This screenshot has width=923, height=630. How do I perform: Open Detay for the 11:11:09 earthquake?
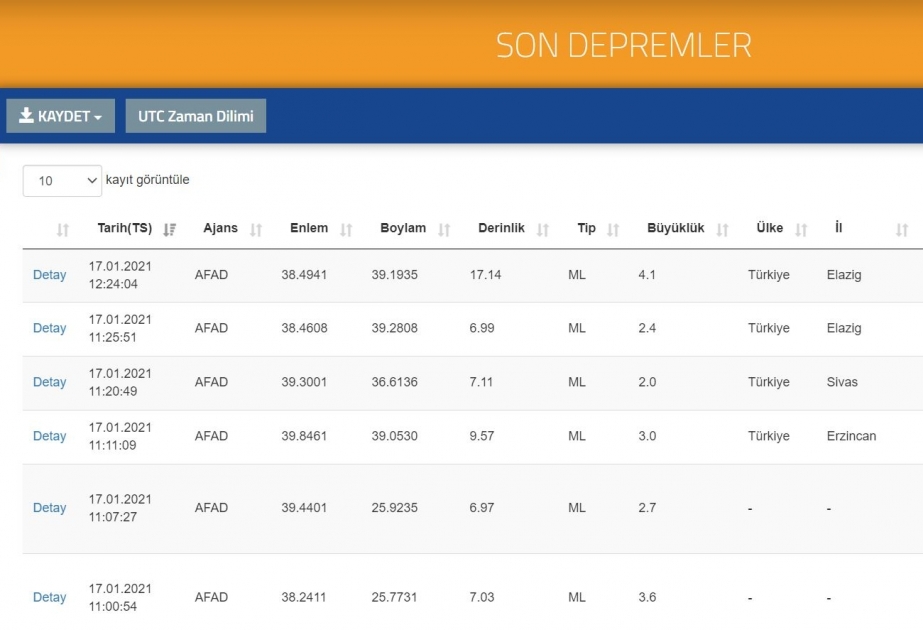pyautogui.click(x=49, y=436)
